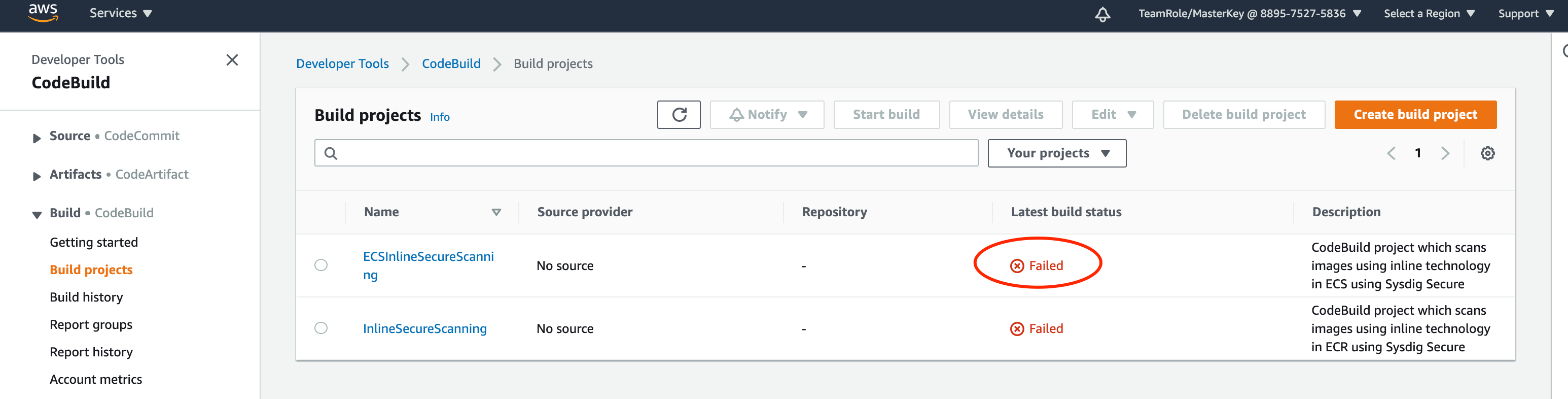Click the Latest build status column header

(x=1066, y=212)
